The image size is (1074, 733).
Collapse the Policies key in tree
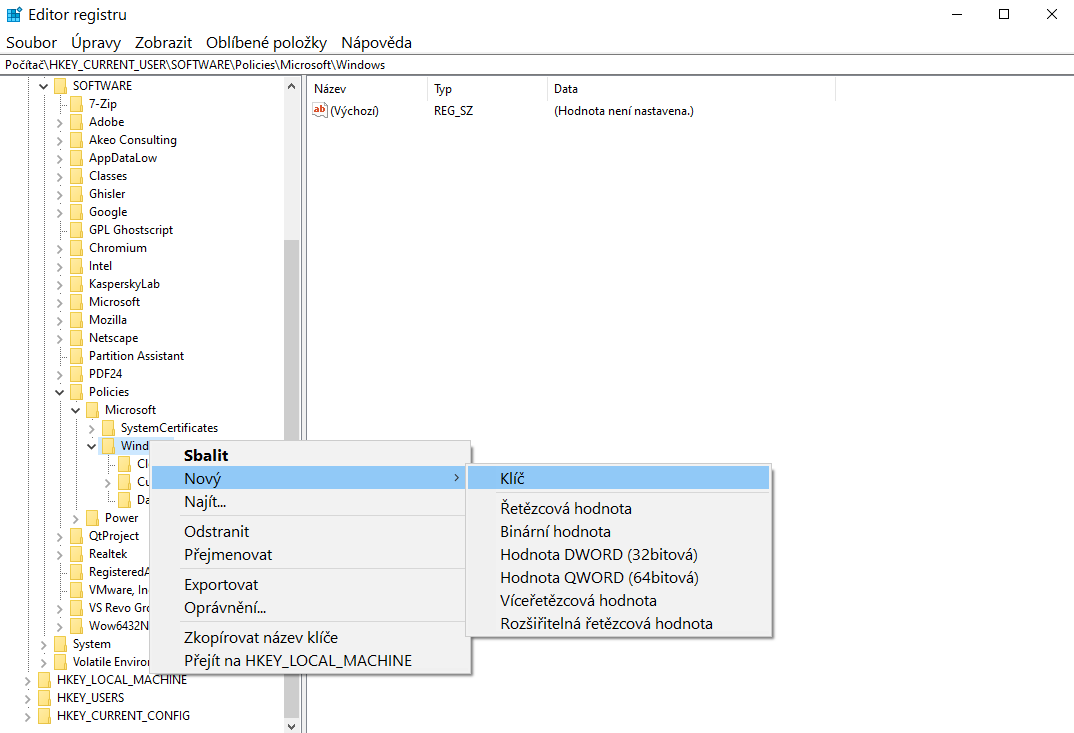(59, 392)
